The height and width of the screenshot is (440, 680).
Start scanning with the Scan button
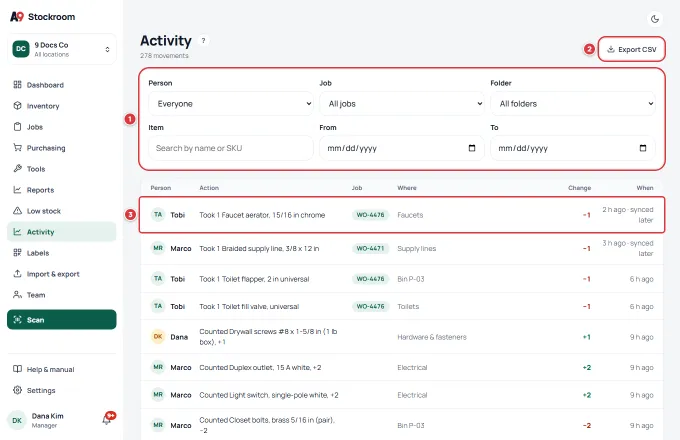(62, 319)
